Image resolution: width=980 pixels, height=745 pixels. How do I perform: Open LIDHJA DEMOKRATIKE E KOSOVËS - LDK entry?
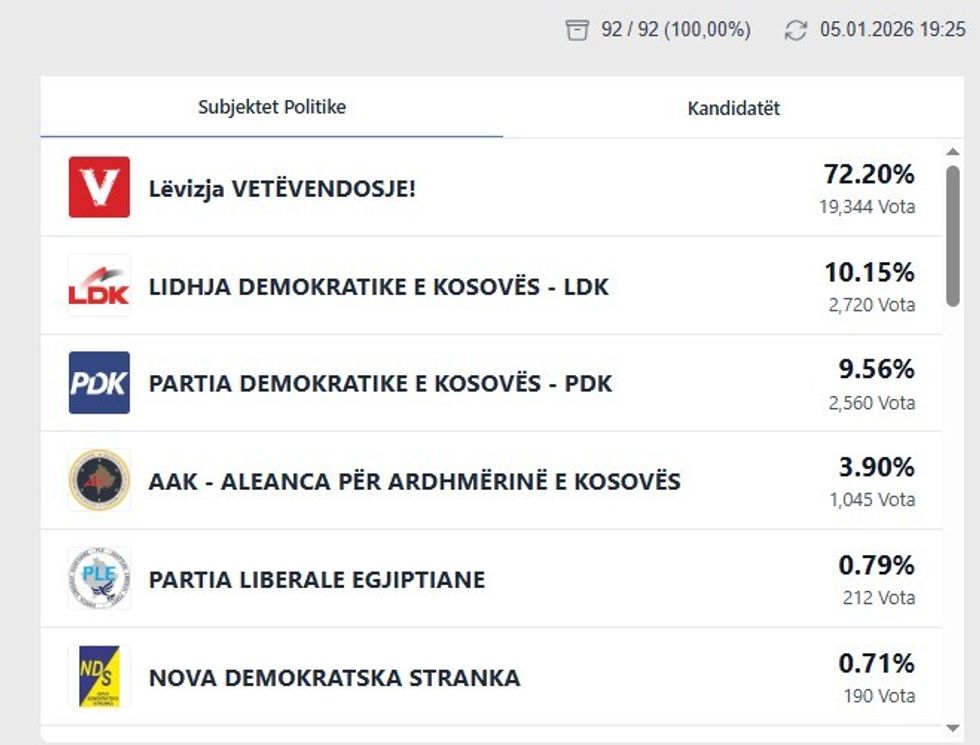click(x=378, y=287)
